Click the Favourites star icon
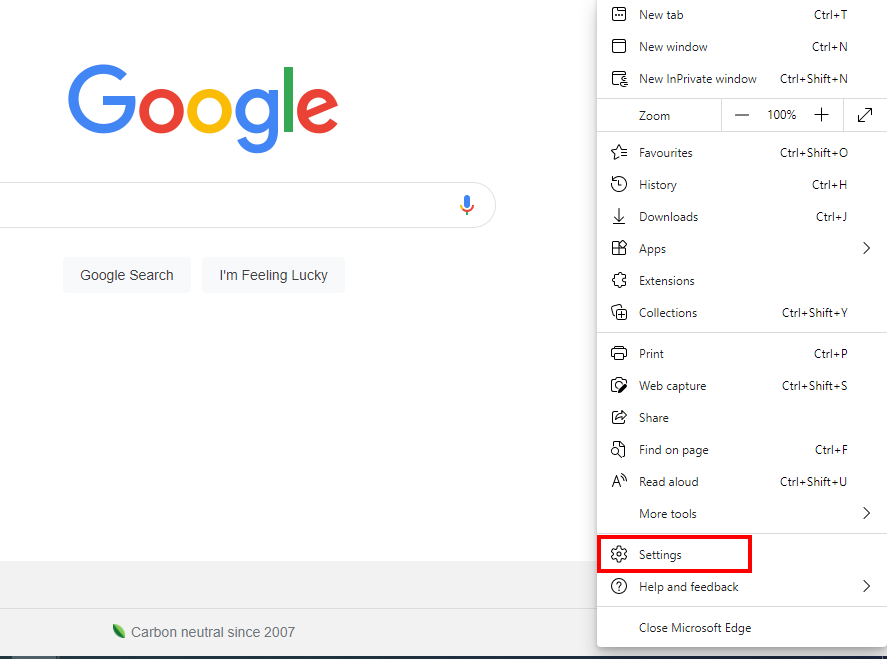 point(619,152)
